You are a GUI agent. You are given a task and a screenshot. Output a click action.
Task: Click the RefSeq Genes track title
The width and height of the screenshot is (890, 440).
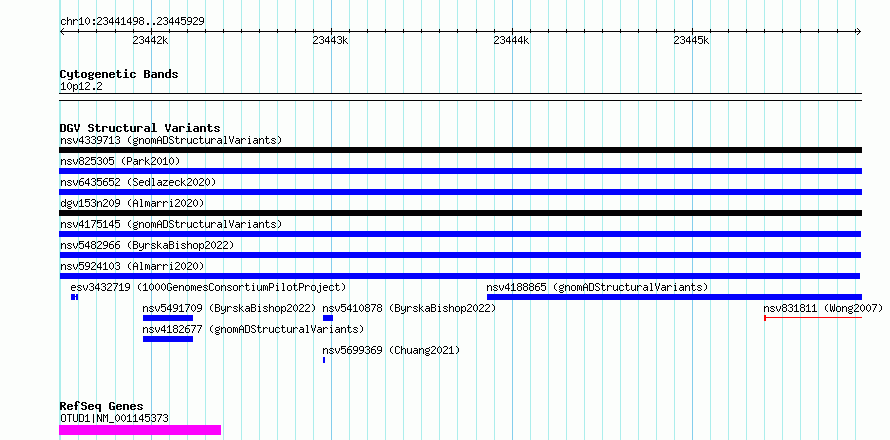(x=102, y=407)
